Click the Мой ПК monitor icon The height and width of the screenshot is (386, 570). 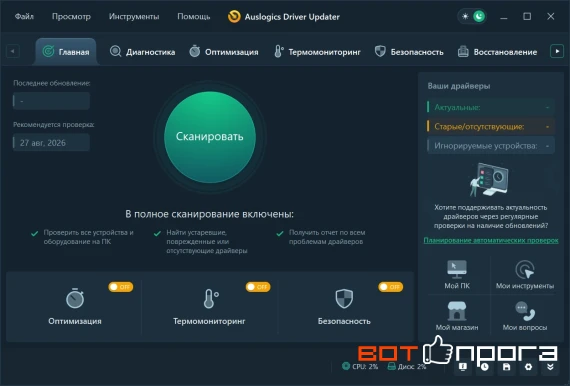[x=457, y=269]
